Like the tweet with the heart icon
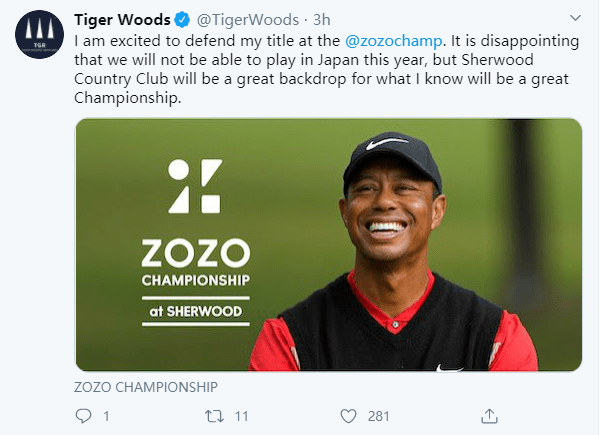This screenshot has height=435, width=600. point(349,415)
